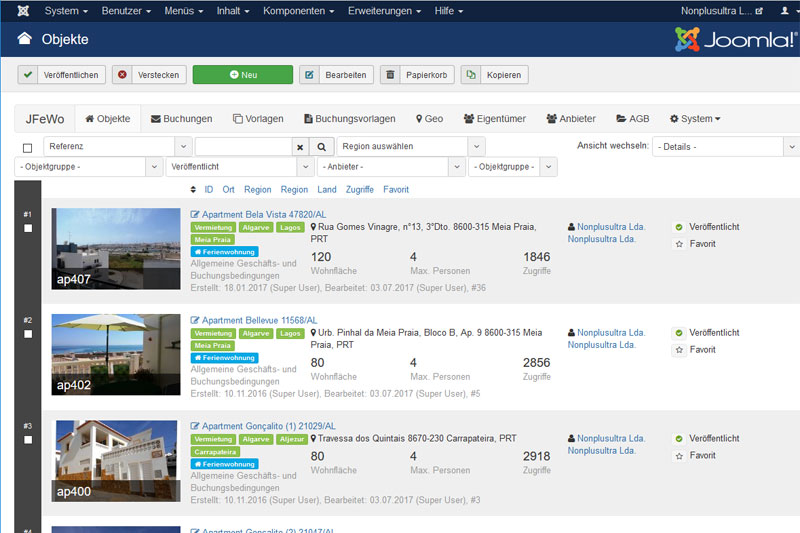Open the ap407 apartment thumbnail
The height and width of the screenshot is (533, 800).
(x=116, y=248)
